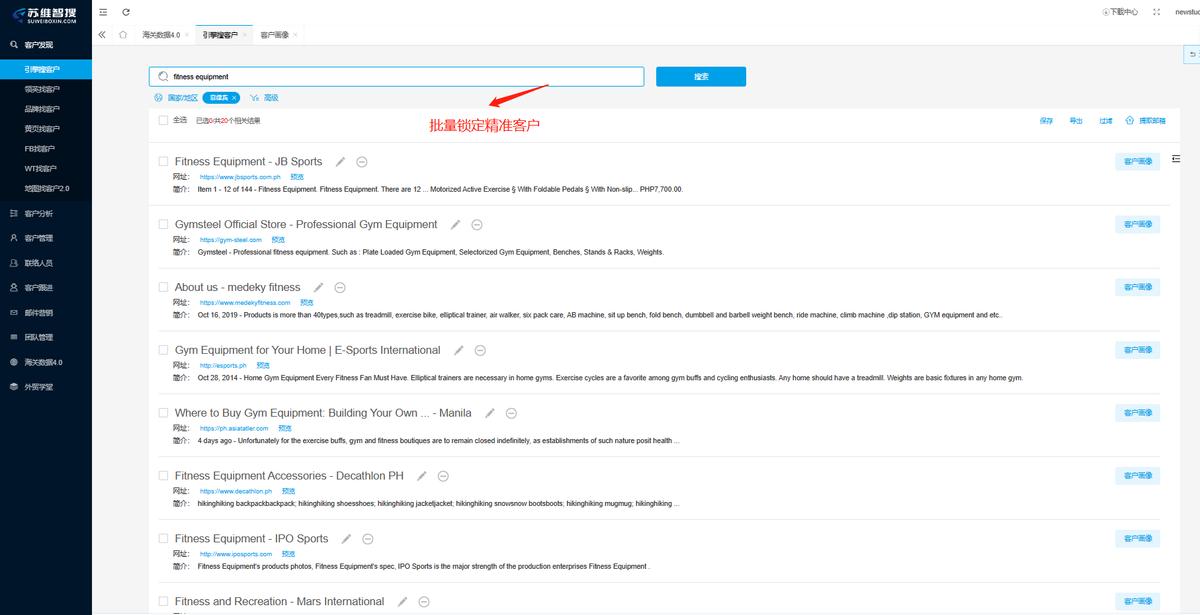Screen dimensions: 1200x615
Task: Open the newstud user account menu
Action: coord(1187,12)
